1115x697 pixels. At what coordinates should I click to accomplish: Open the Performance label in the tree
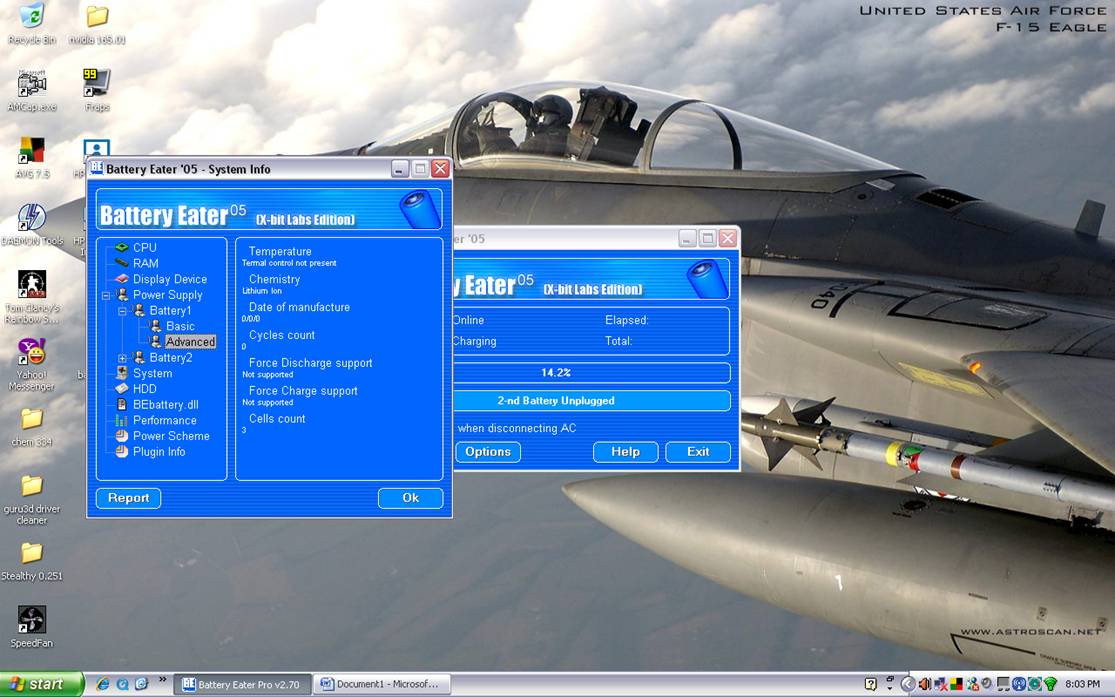pyautogui.click(x=164, y=420)
